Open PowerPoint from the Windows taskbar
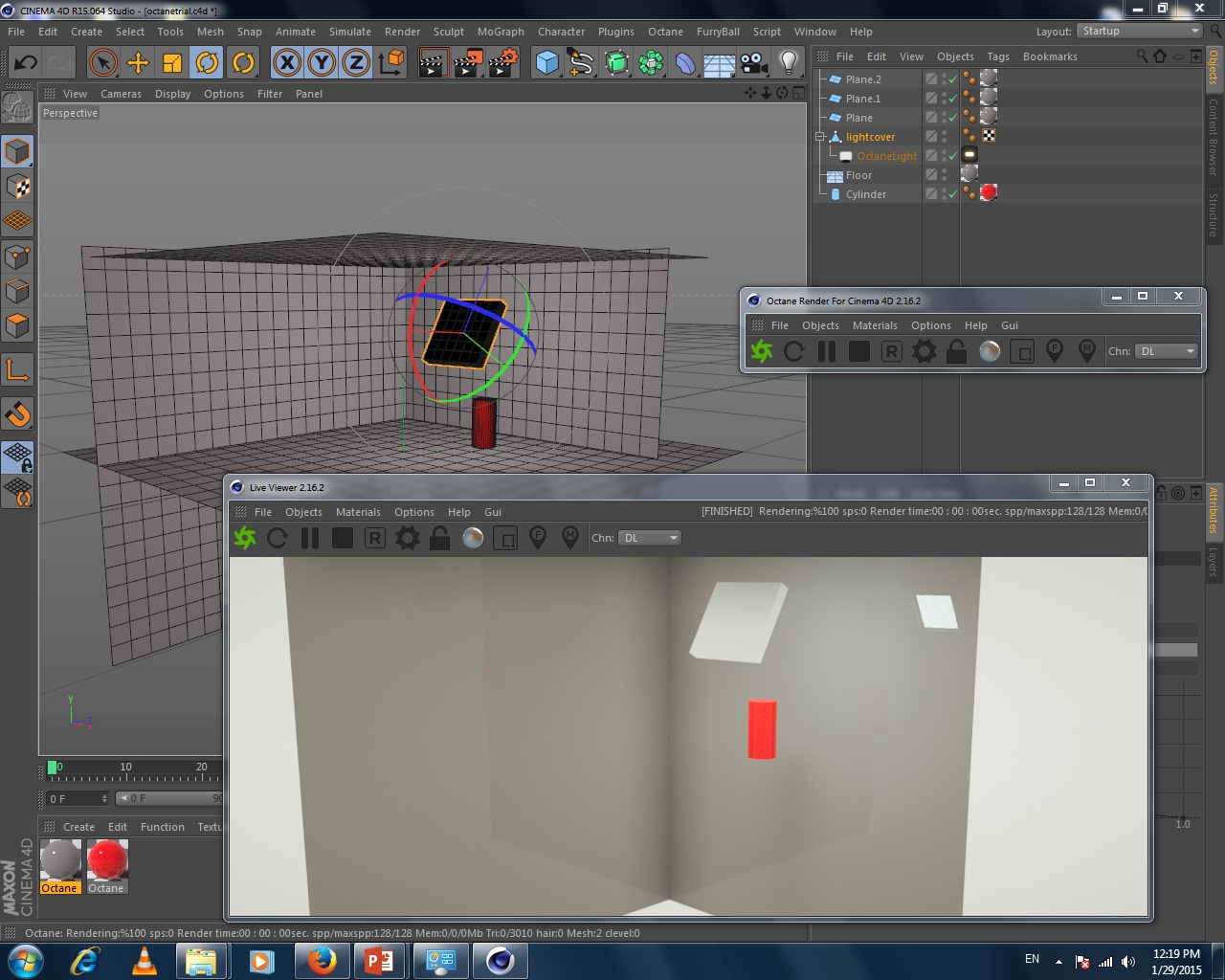The height and width of the screenshot is (980, 1225). pyautogui.click(x=380, y=960)
